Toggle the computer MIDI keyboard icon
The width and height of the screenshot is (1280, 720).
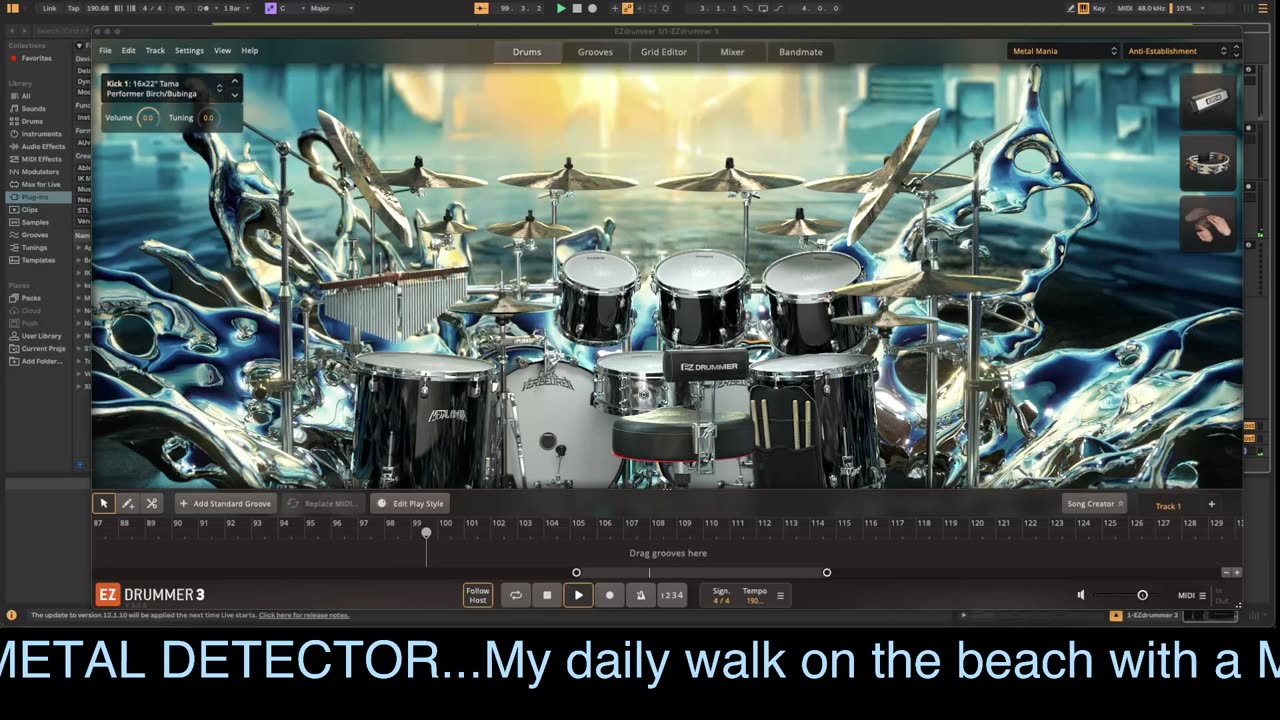point(1083,8)
